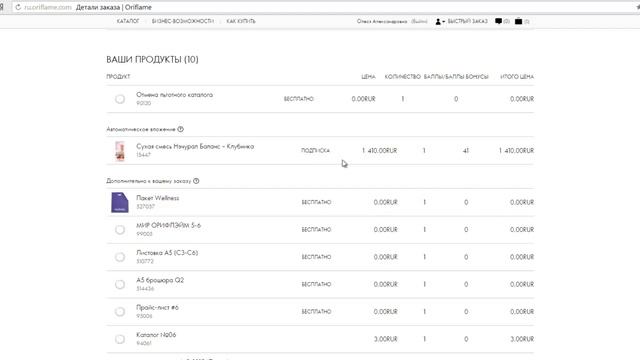Click placeholder circle icon for Прайс-лист #6
The image size is (640, 360).
pos(120,312)
